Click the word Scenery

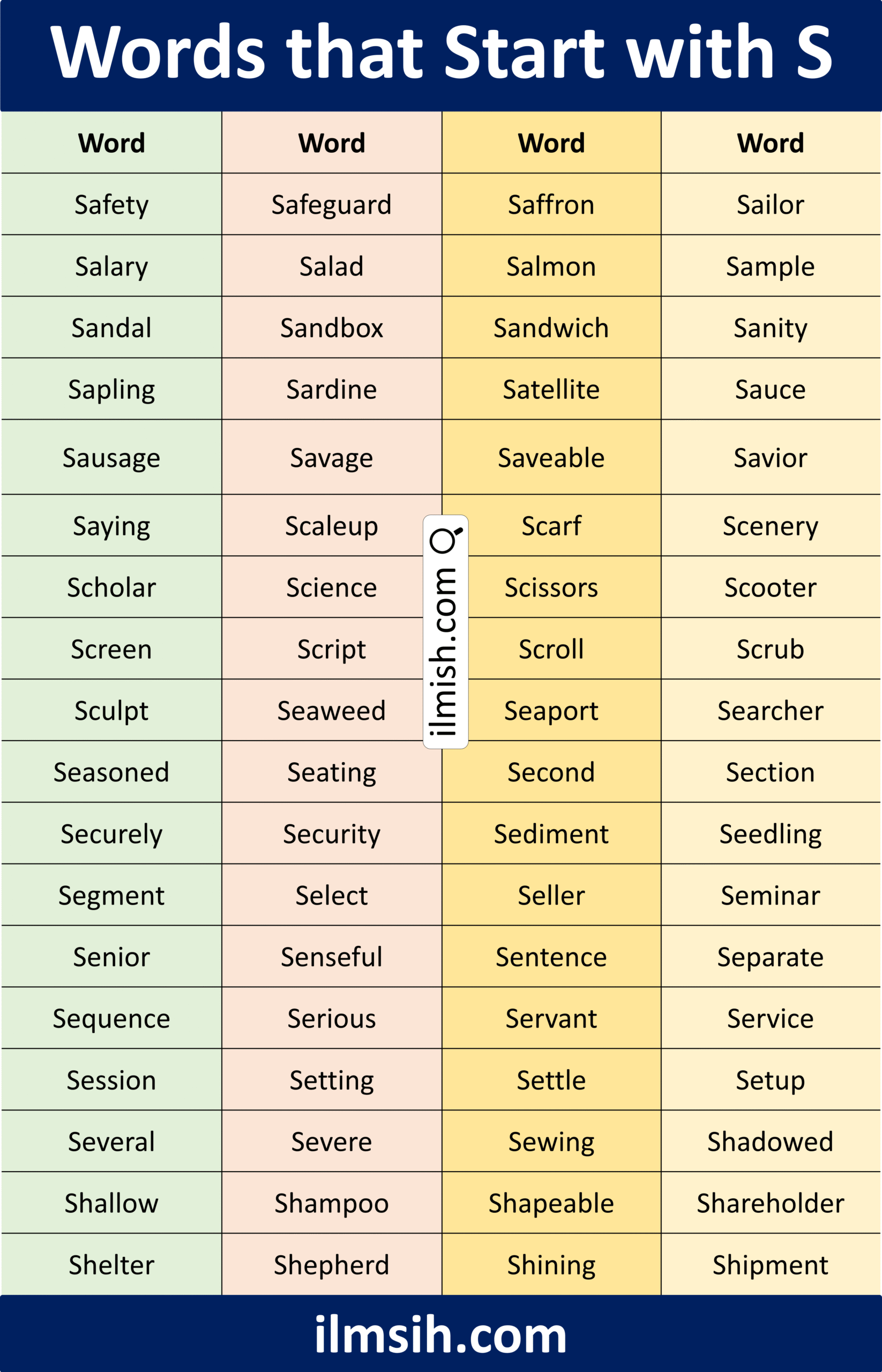(x=771, y=526)
